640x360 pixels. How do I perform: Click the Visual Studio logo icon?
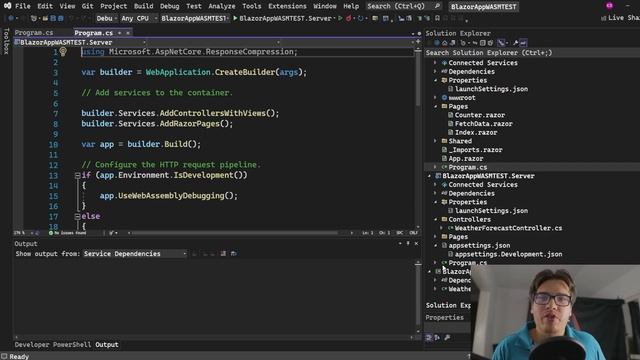coord(7,6)
